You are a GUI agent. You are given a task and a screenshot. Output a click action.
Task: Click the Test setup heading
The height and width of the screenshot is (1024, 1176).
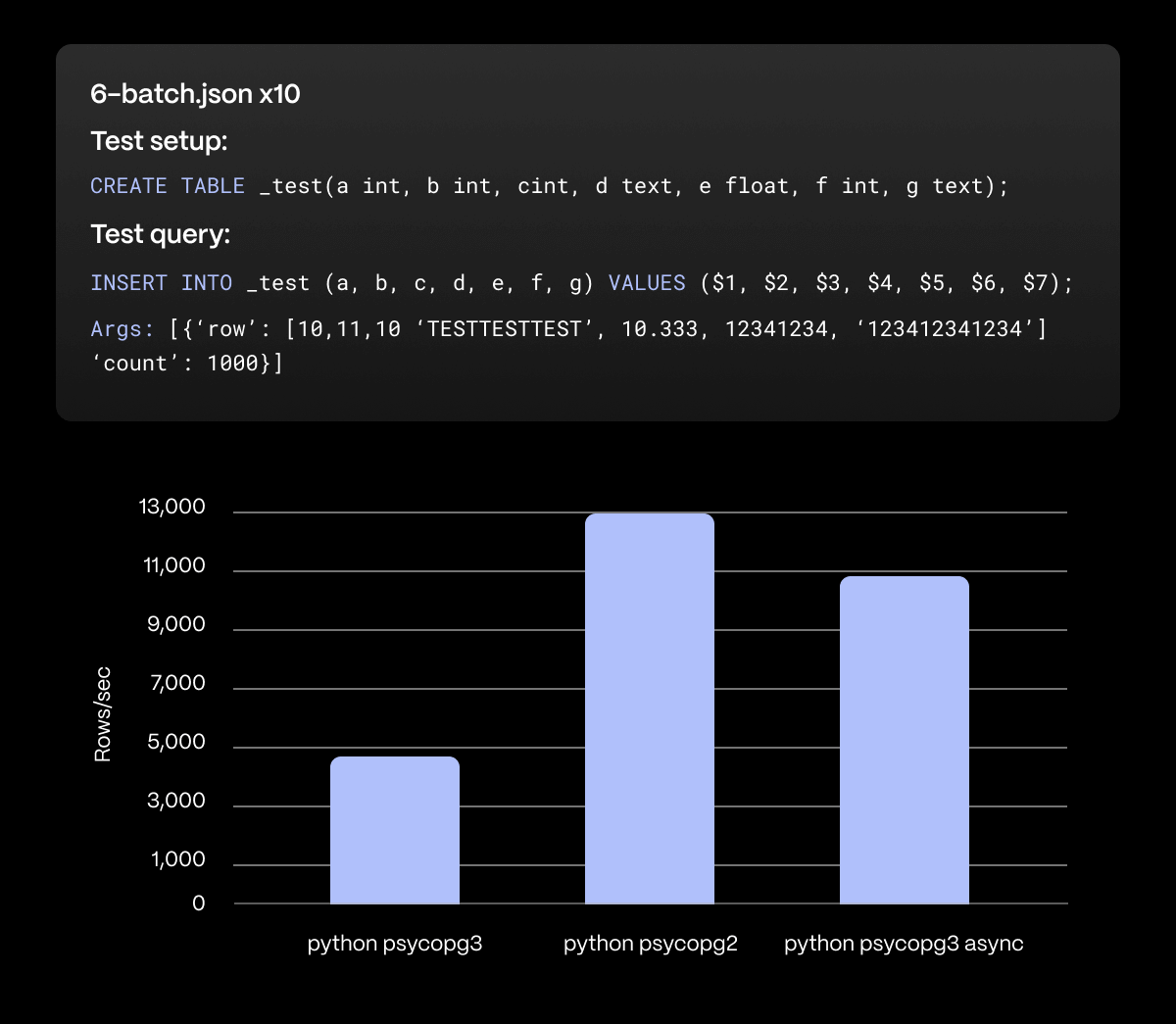coord(159,140)
